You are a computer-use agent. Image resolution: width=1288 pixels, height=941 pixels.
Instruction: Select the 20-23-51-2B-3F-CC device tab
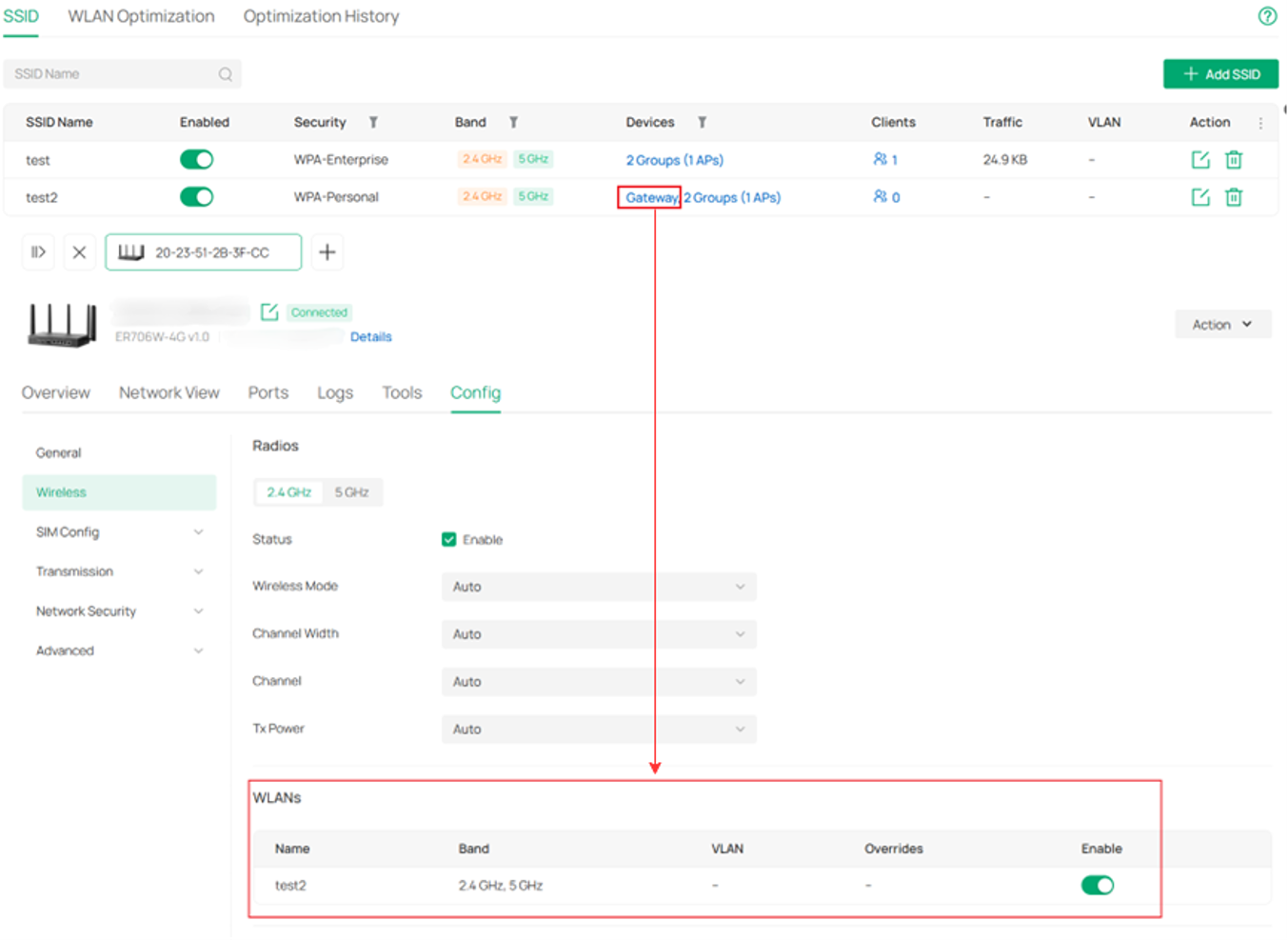[204, 252]
